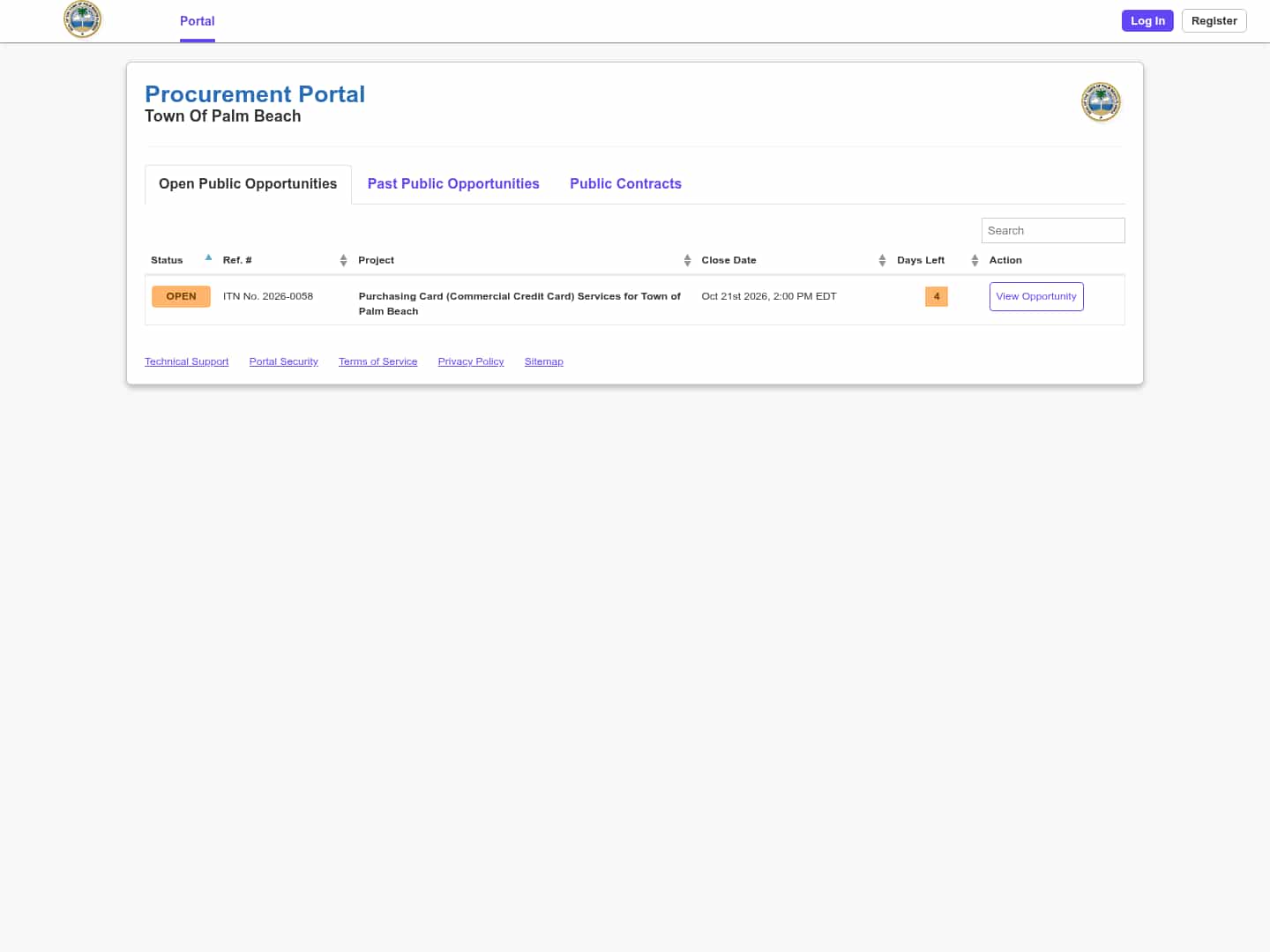The height and width of the screenshot is (952, 1270).
Task: Sort table by Days Left column arrows
Action: point(975,260)
